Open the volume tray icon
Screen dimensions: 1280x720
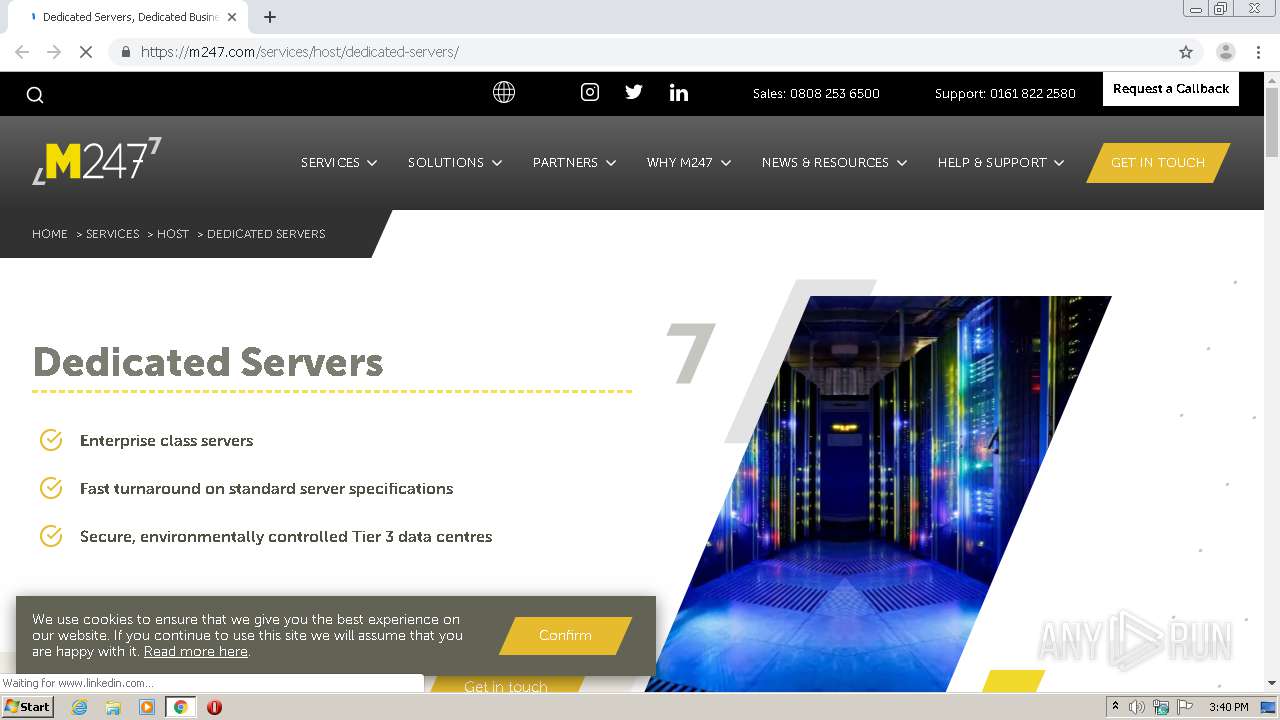(1137, 707)
